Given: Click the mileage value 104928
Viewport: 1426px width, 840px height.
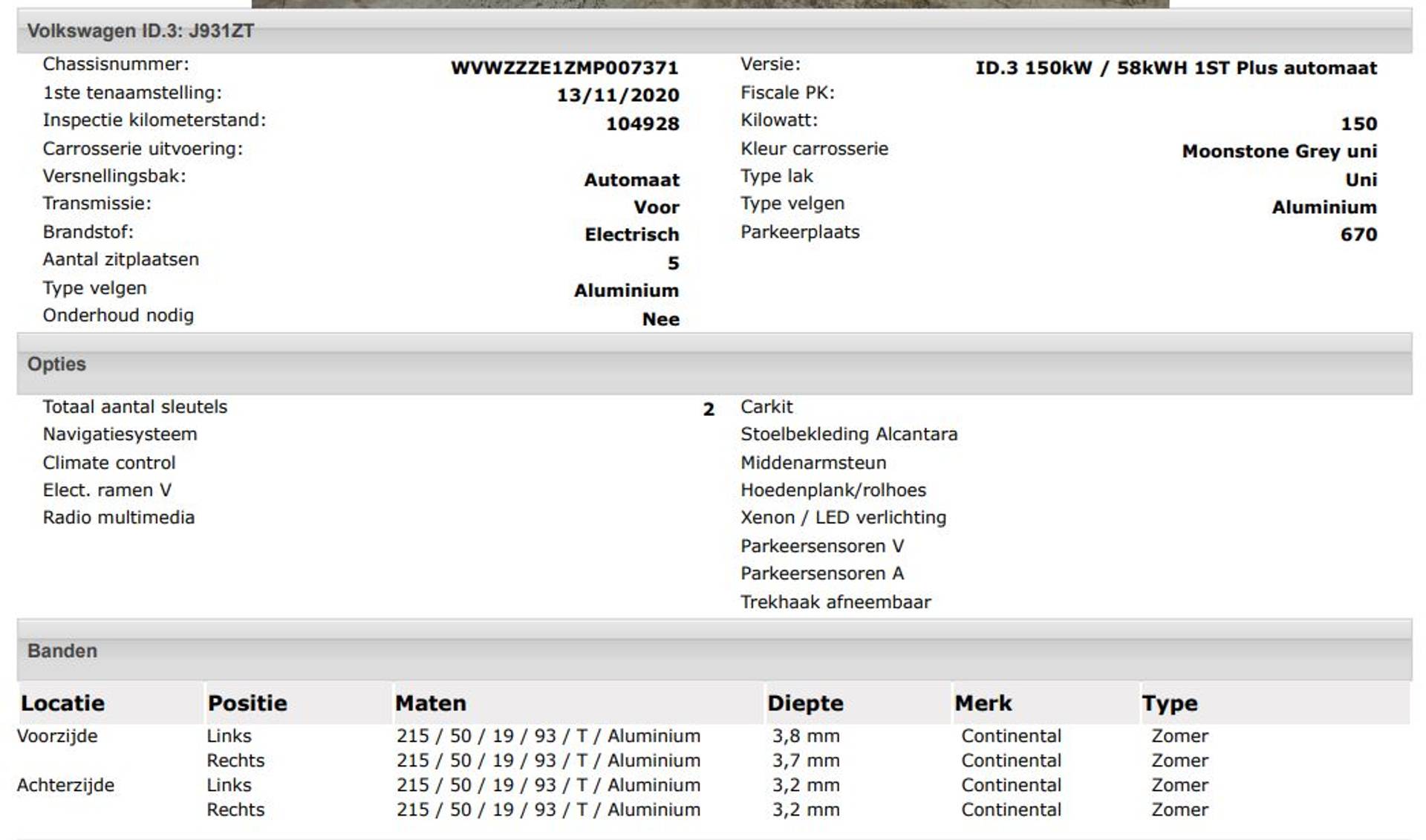Looking at the screenshot, I should 642,123.
